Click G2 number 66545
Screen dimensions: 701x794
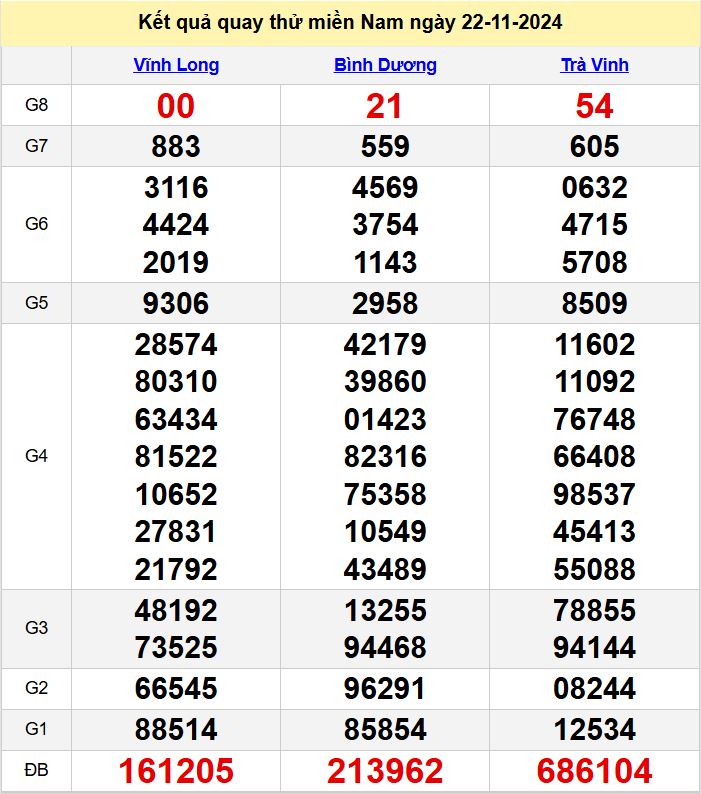(176, 688)
